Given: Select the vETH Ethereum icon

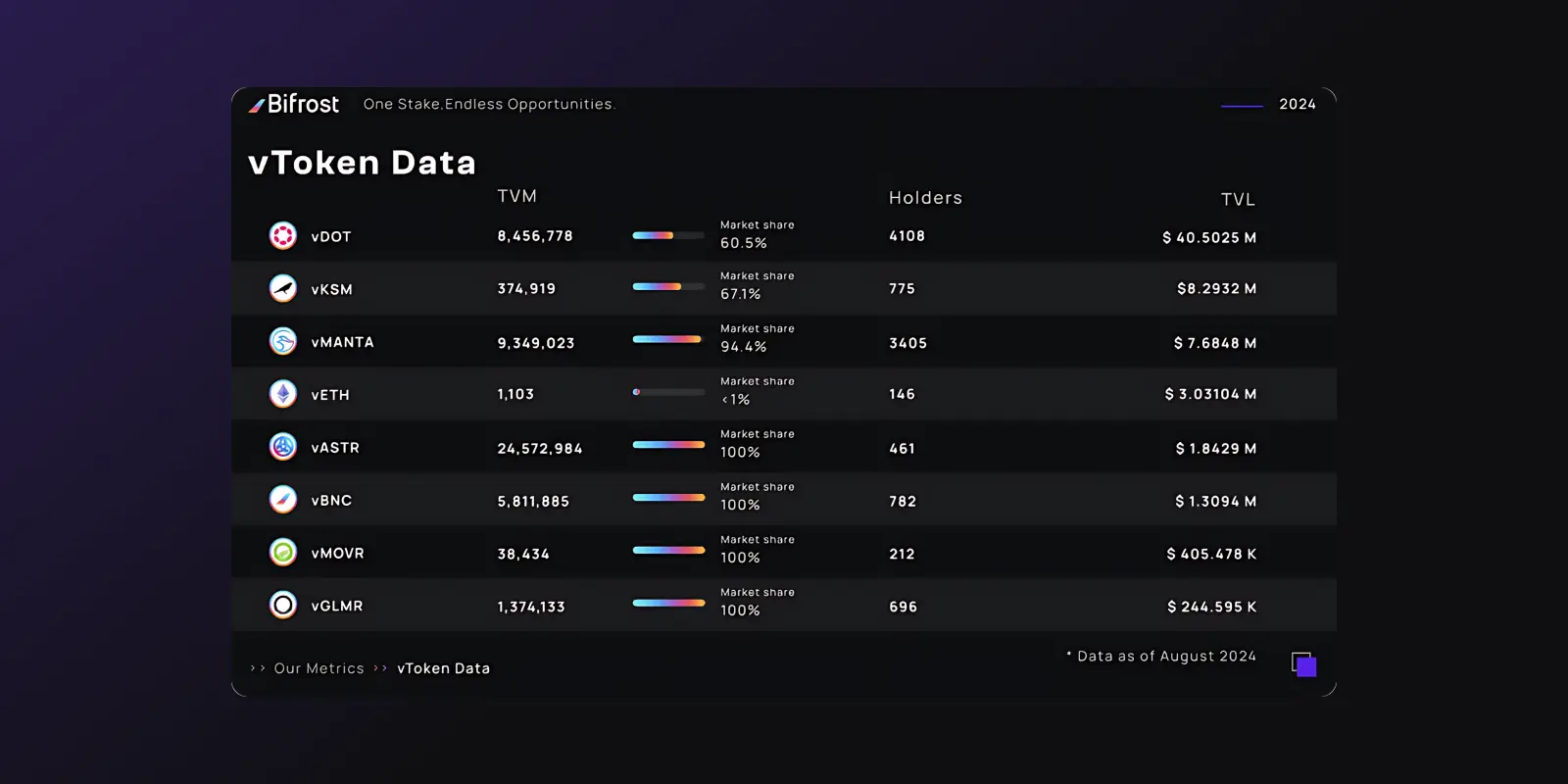Looking at the screenshot, I should (283, 394).
